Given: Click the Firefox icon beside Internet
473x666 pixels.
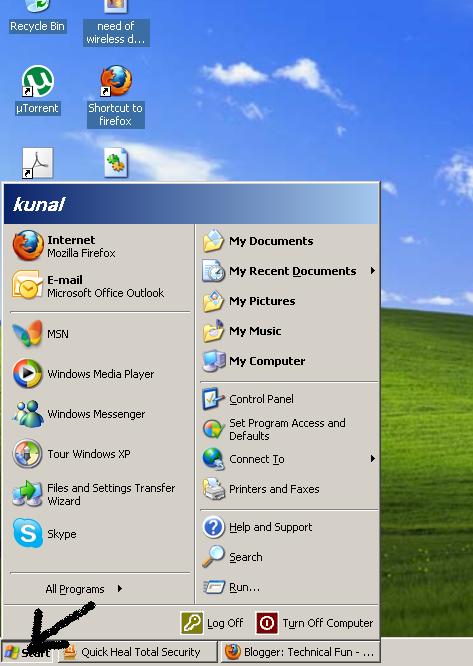Looking at the screenshot, I should 28,246.
